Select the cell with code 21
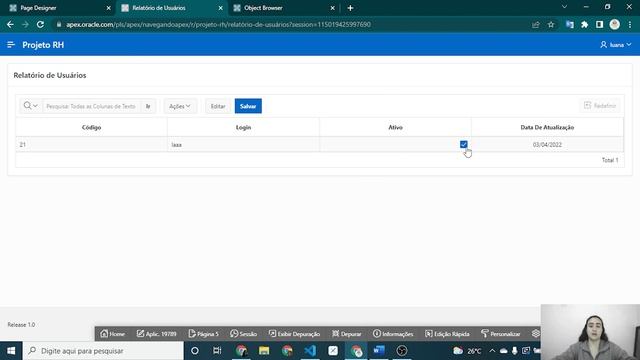The height and width of the screenshot is (360, 640). click(x=91, y=144)
